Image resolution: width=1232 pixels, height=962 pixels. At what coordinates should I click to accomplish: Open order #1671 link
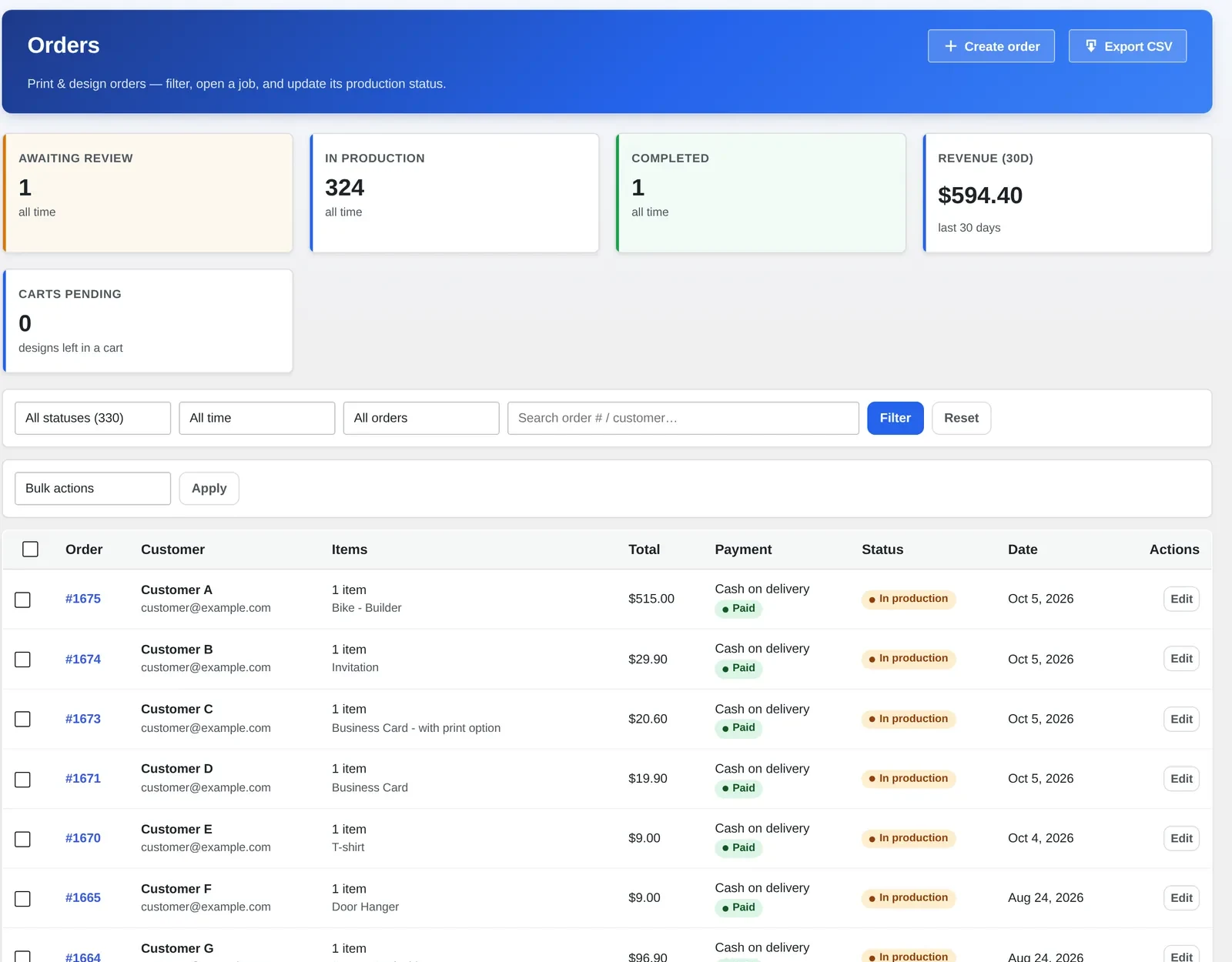point(83,778)
